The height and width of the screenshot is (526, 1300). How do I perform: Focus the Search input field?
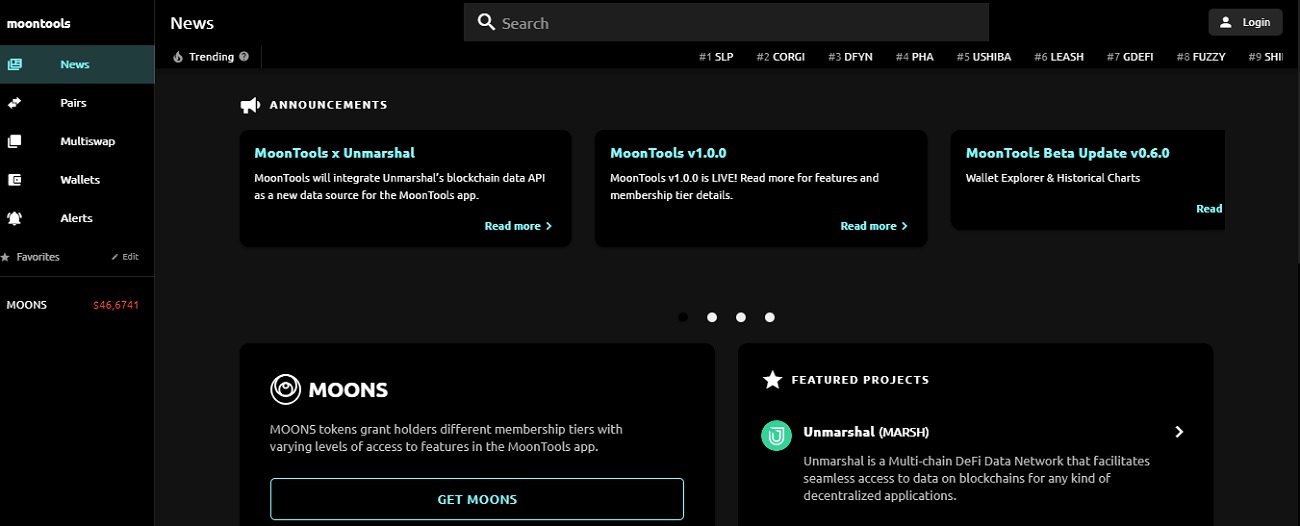coord(726,22)
